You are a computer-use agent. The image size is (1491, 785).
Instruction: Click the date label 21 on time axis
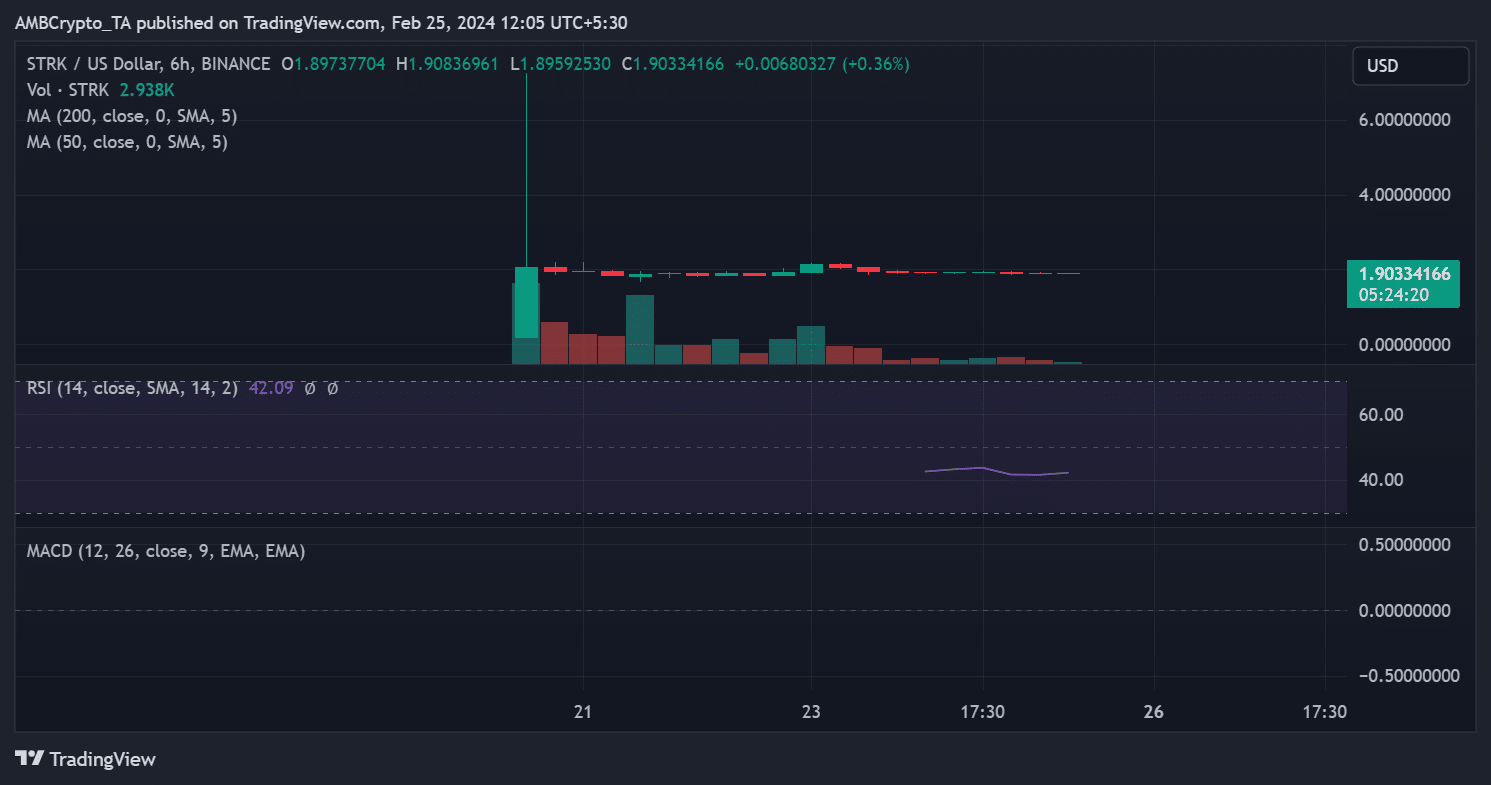583,712
